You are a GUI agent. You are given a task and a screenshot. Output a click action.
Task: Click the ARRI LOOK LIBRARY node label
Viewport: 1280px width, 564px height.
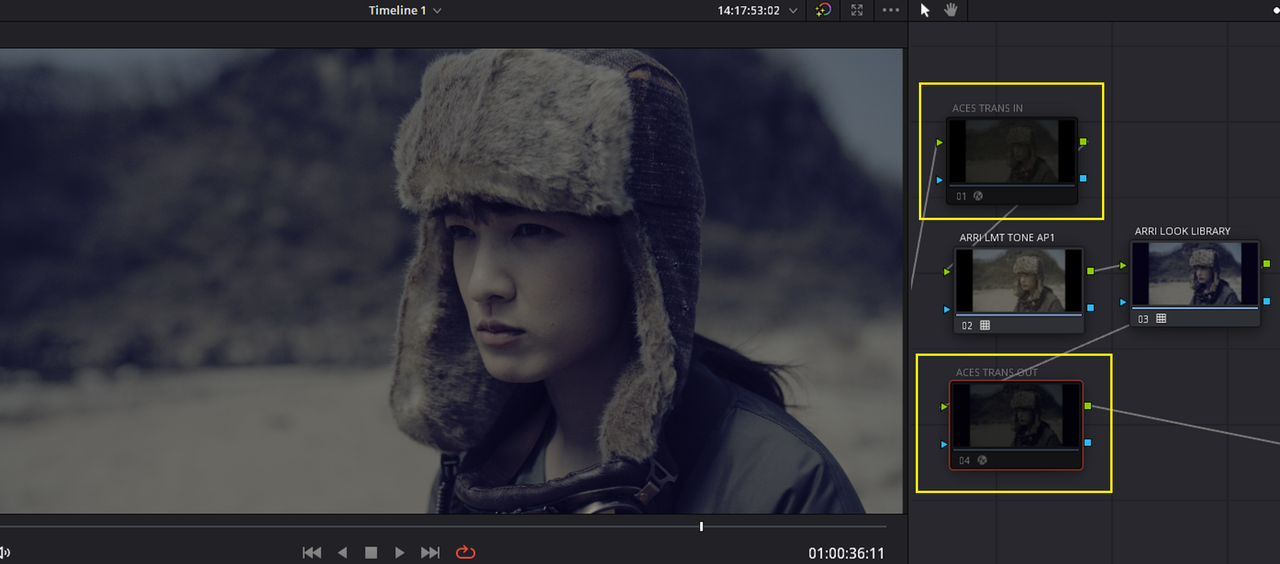[x=1182, y=231]
